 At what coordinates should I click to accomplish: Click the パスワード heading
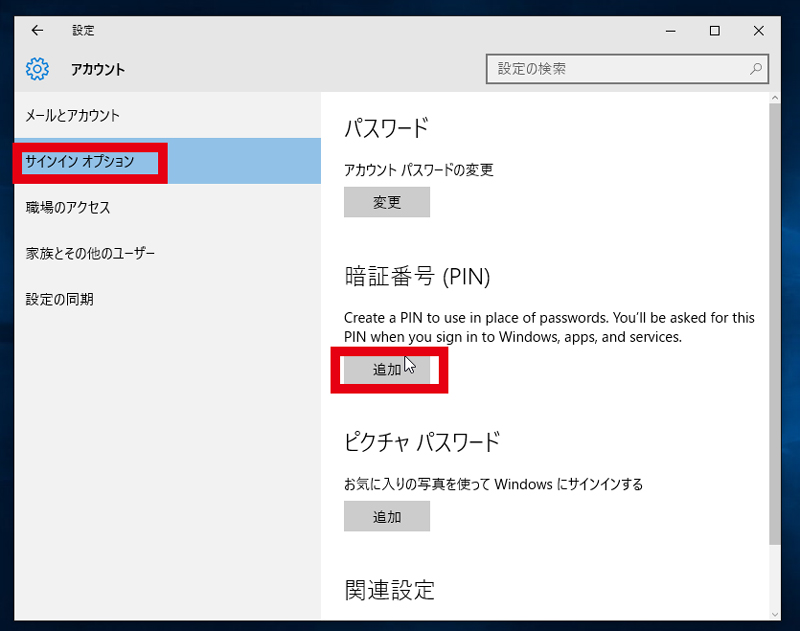tap(386, 128)
